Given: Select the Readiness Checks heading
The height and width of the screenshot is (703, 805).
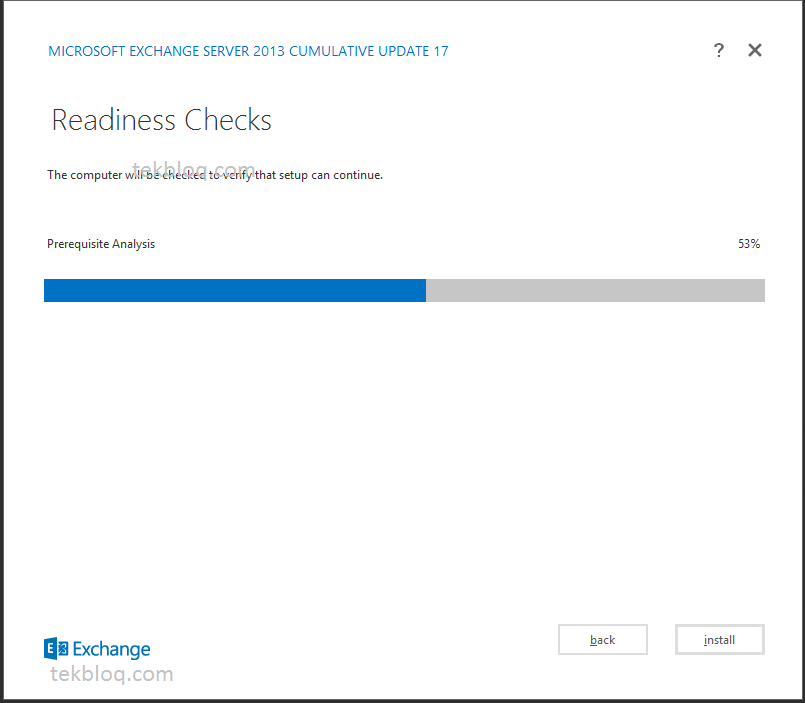Looking at the screenshot, I should [161, 120].
